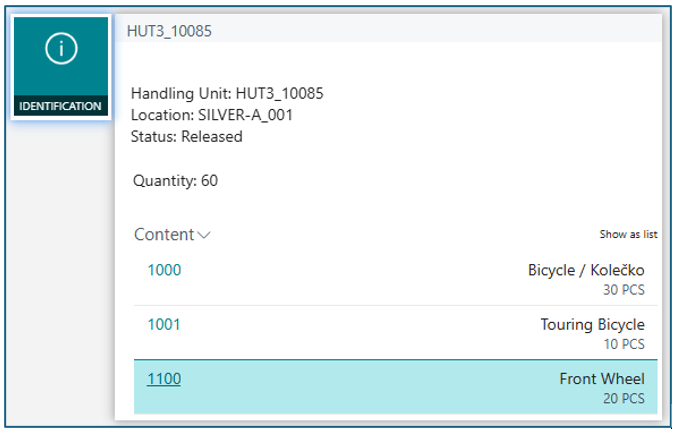The width and height of the screenshot is (676, 431).
Task: Select the Touring Bicycle description
Action: click(x=592, y=324)
